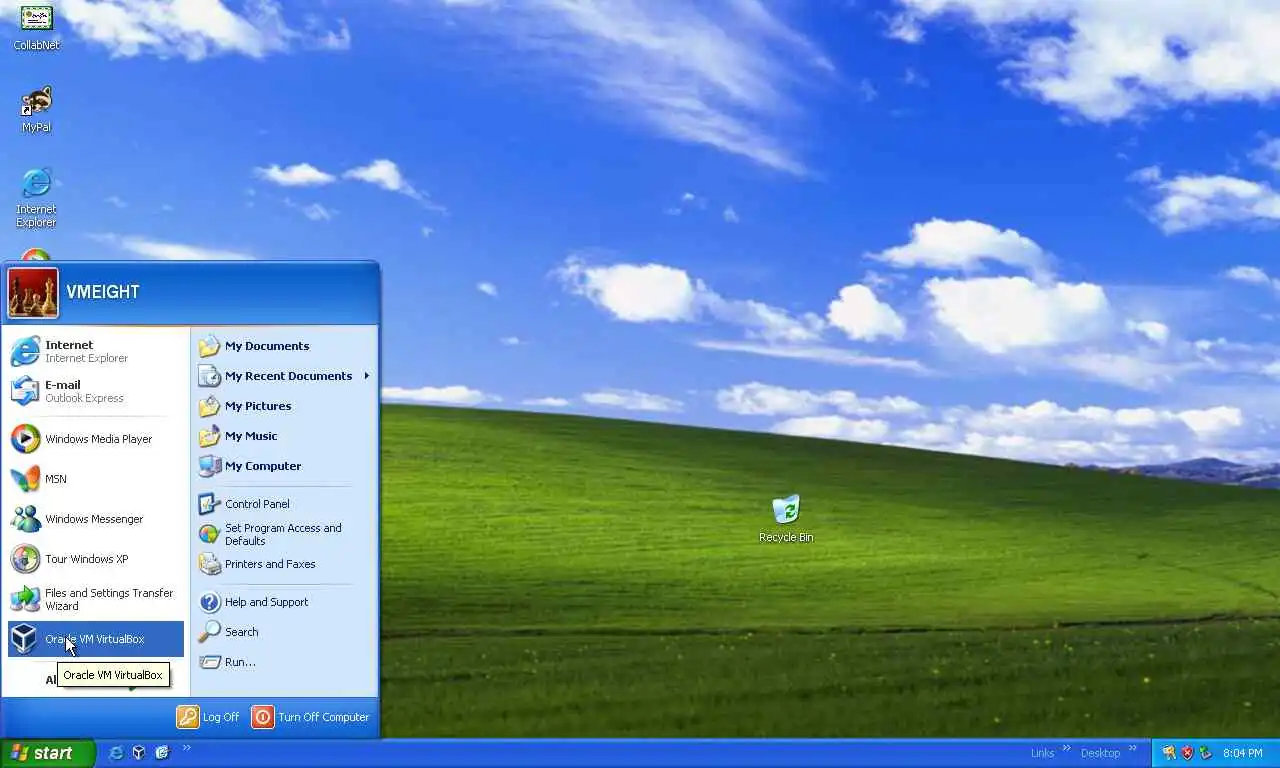Screen dimensions: 1280x768
Task: Open Control Panel
Action: pos(284,504)
